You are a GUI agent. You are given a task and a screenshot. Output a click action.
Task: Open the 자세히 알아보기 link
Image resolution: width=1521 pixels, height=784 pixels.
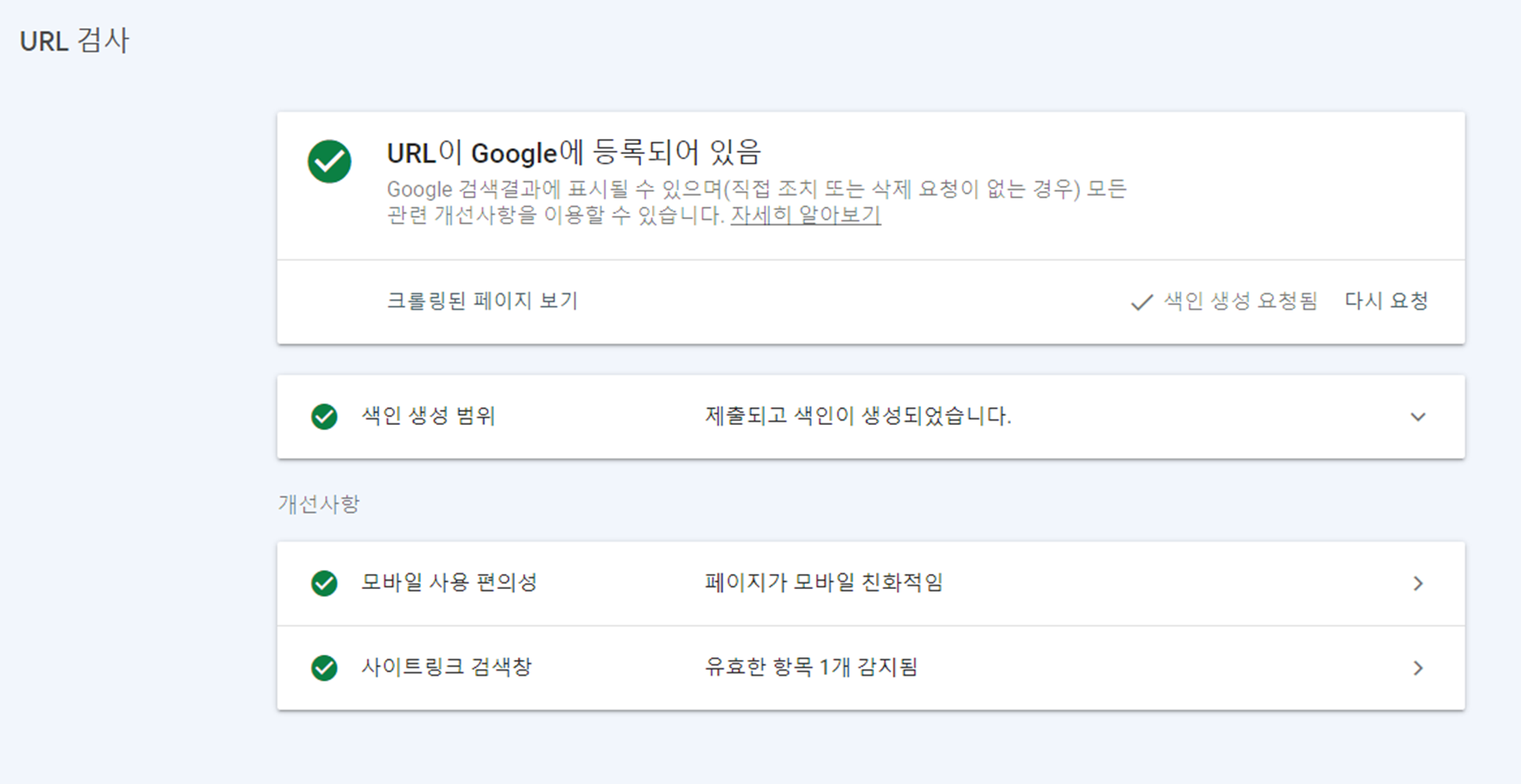(804, 216)
